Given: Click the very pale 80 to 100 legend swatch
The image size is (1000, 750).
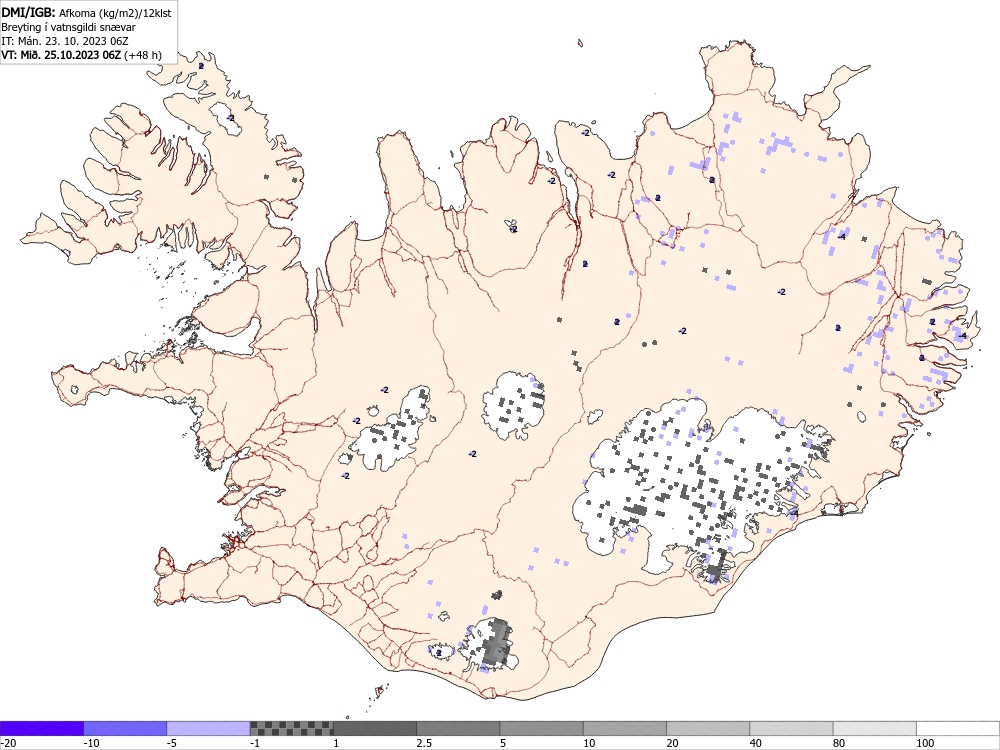Looking at the screenshot, I should click(x=874, y=728).
